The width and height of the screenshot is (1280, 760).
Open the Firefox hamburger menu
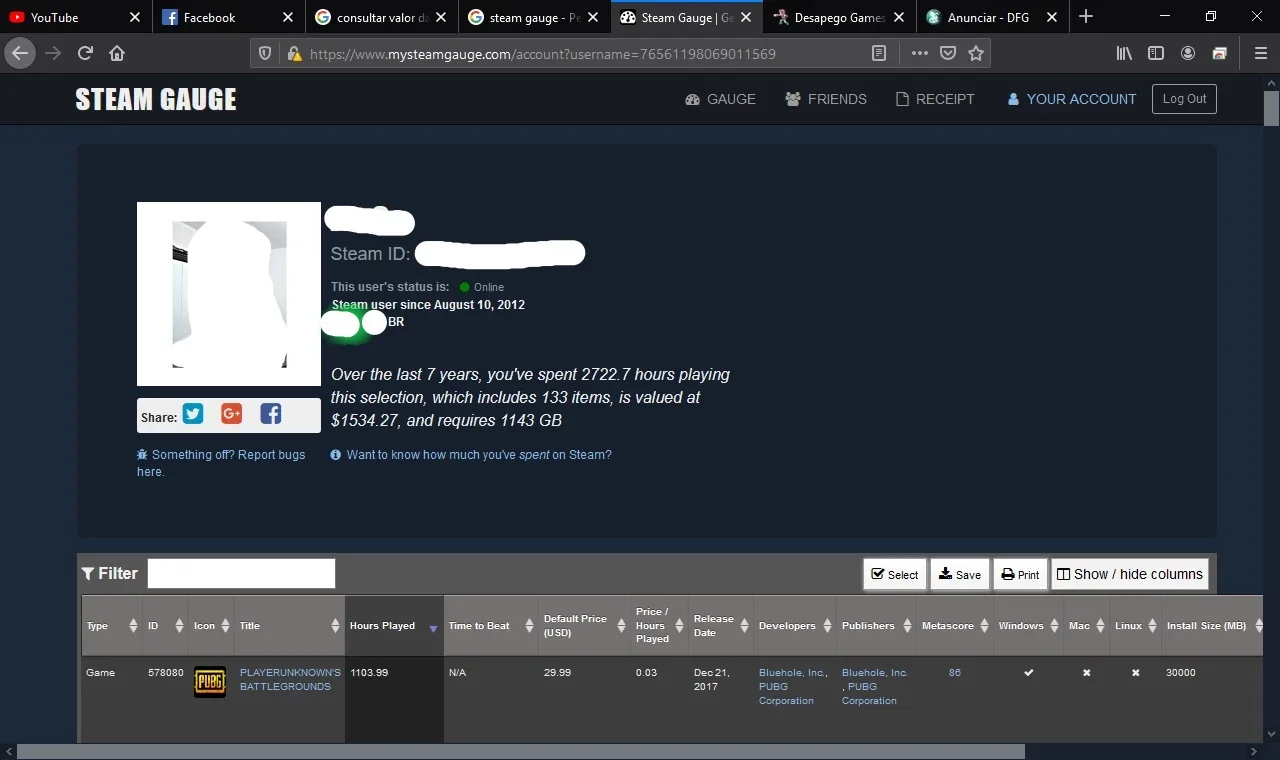click(1260, 53)
